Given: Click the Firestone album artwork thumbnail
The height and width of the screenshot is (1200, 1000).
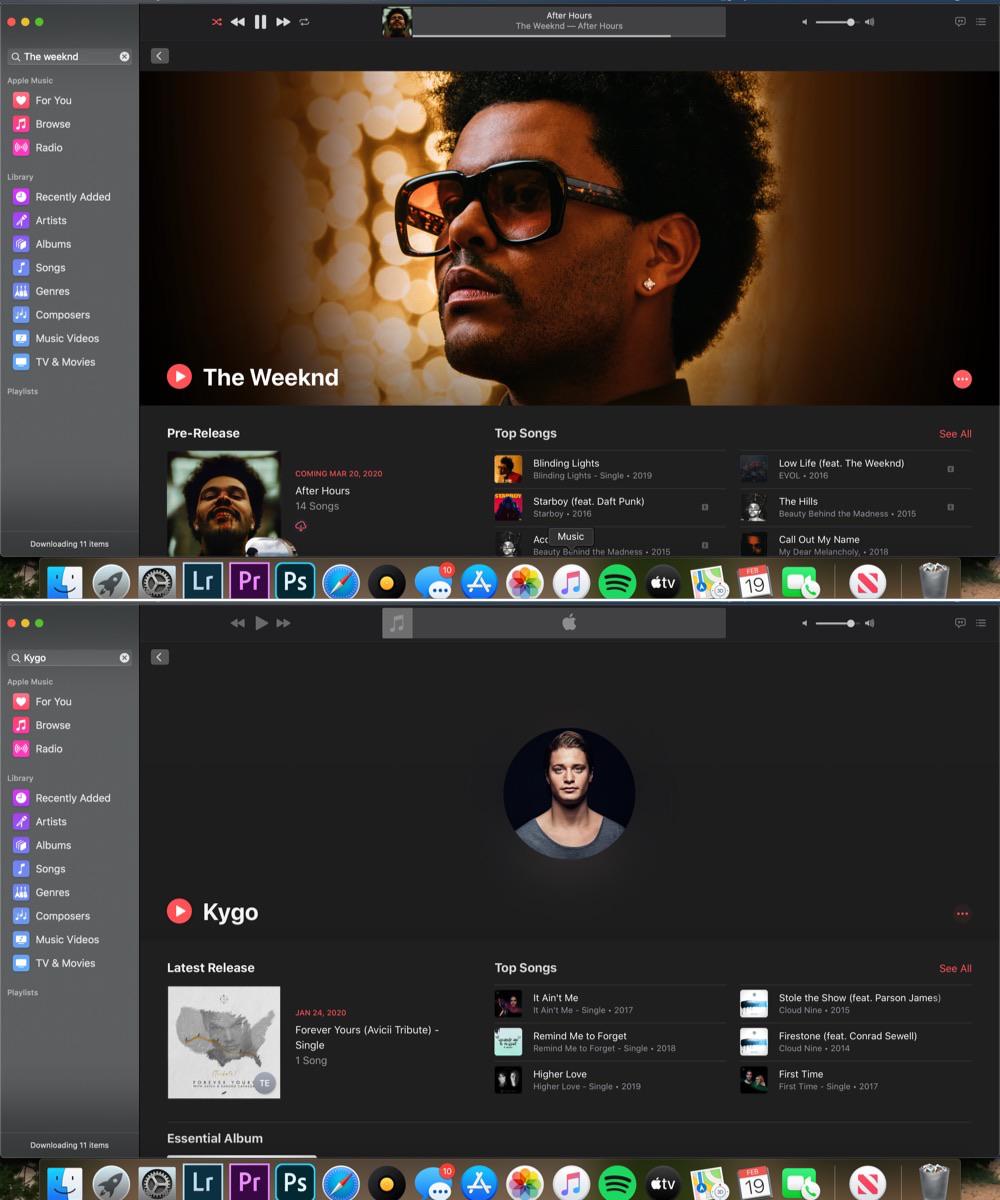Looking at the screenshot, I should (753, 1042).
